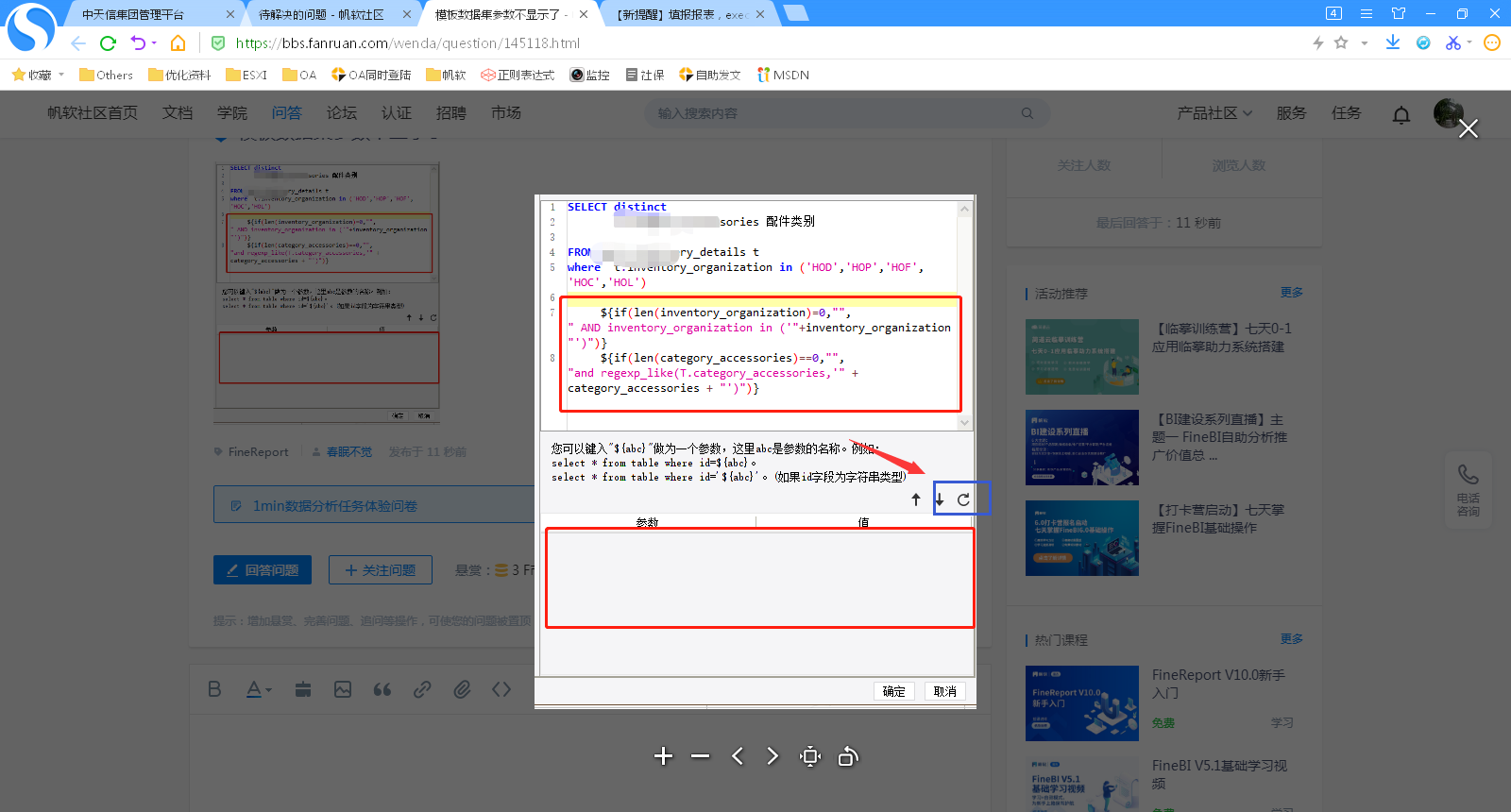This screenshot has height=812, width=1511.
Task: Open browser home page icon
Action: coord(178,43)
